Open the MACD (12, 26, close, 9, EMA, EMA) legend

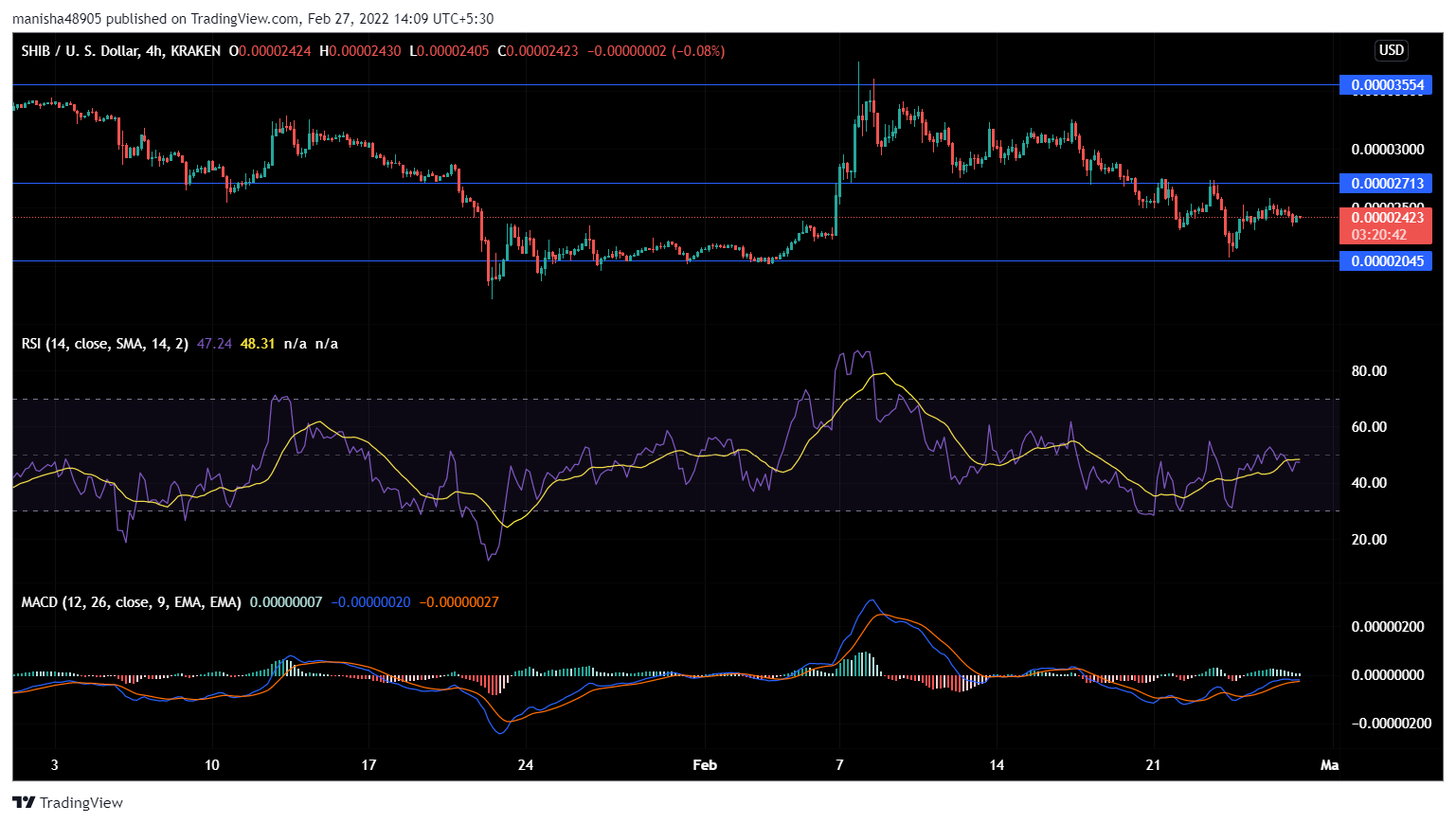pyautogui.click(x=132, y=602)
